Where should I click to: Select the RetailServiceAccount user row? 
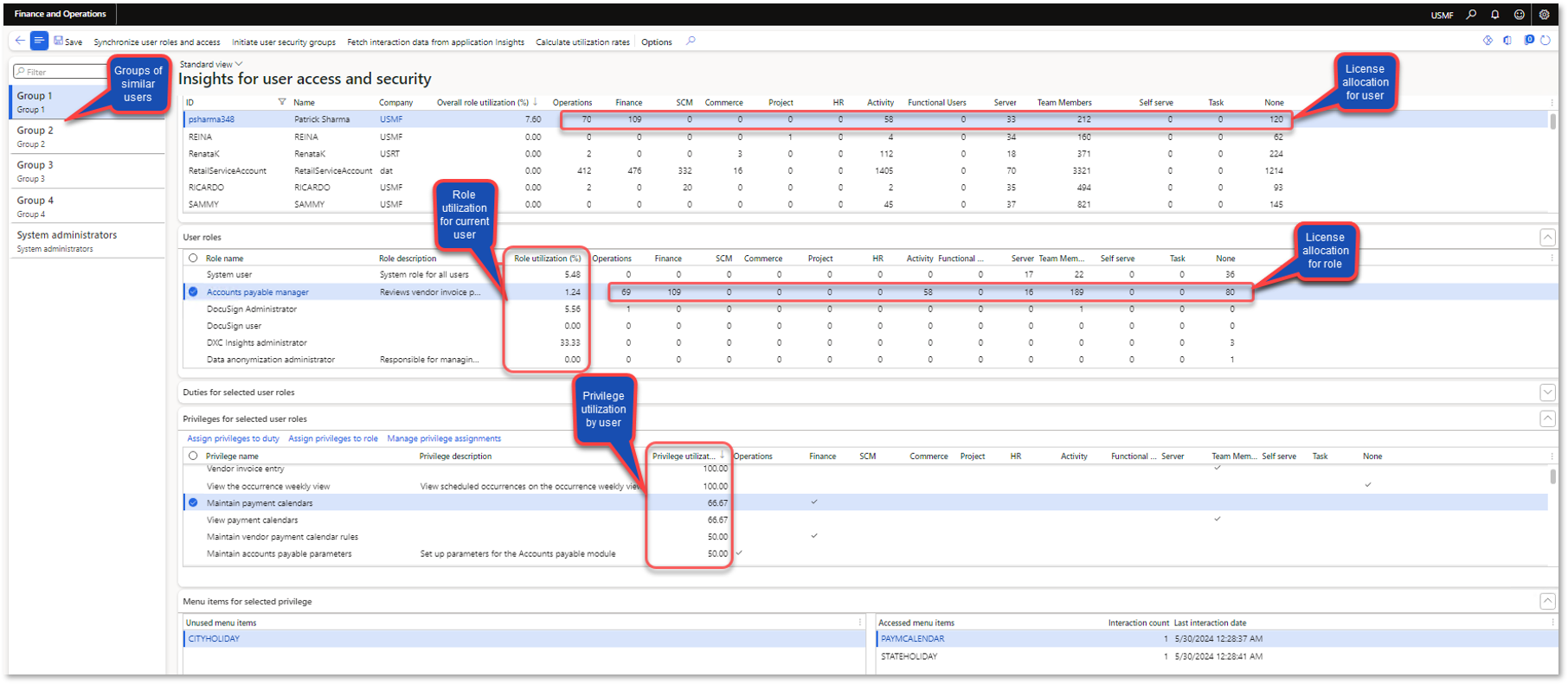click(865, 170)
